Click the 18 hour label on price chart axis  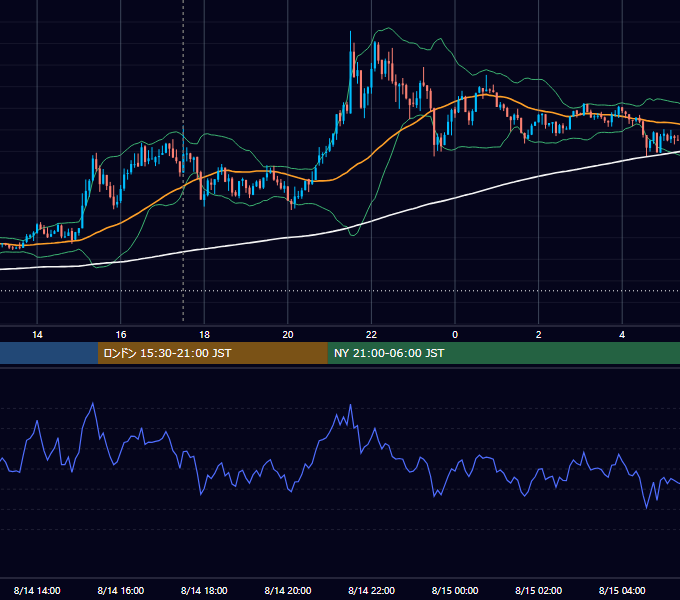204,335
